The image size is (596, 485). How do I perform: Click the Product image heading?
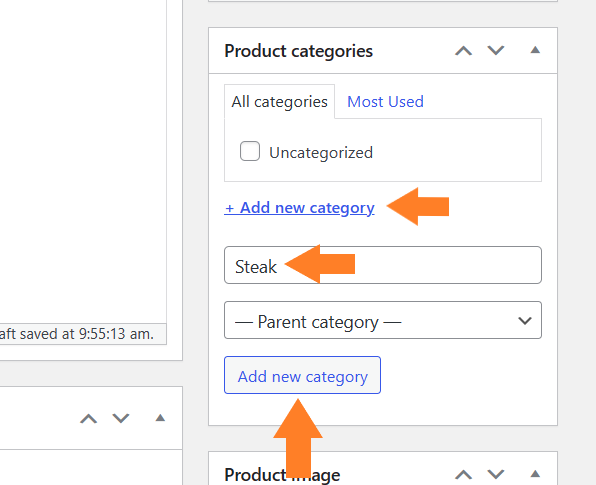[x=282, y=475]
